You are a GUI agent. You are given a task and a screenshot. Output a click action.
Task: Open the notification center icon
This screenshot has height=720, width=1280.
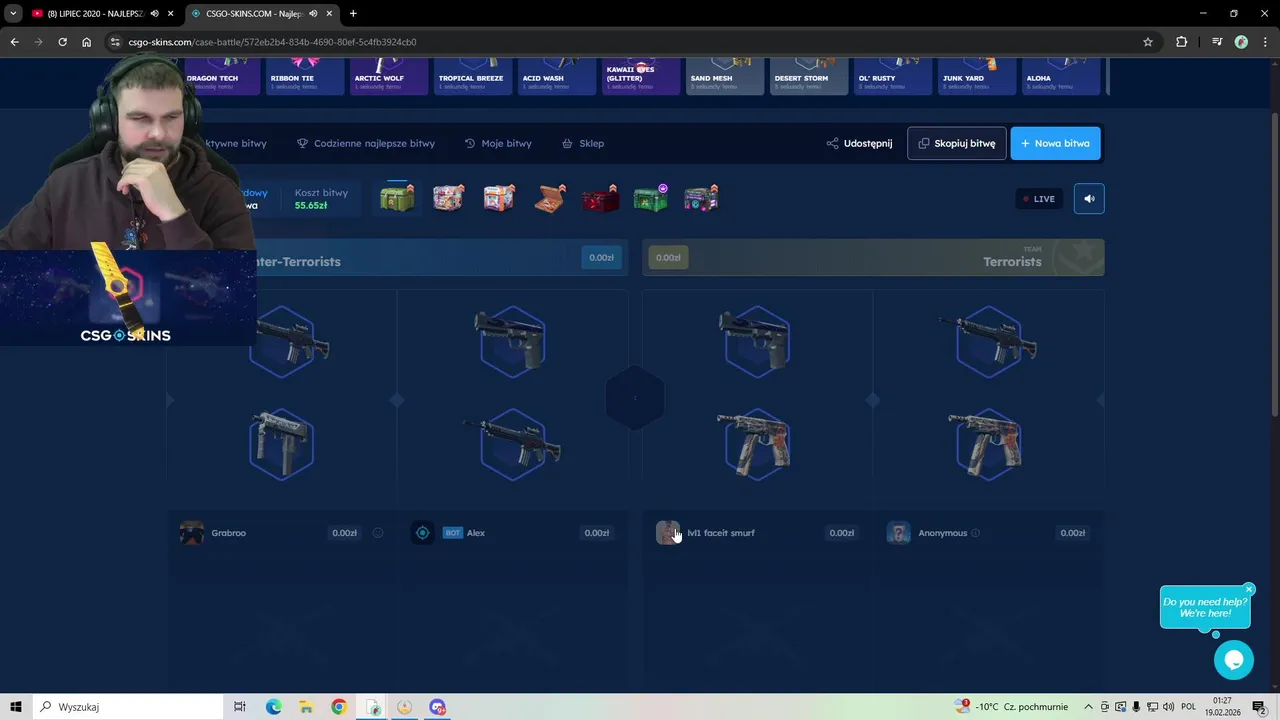click(x=1259, y=707)
